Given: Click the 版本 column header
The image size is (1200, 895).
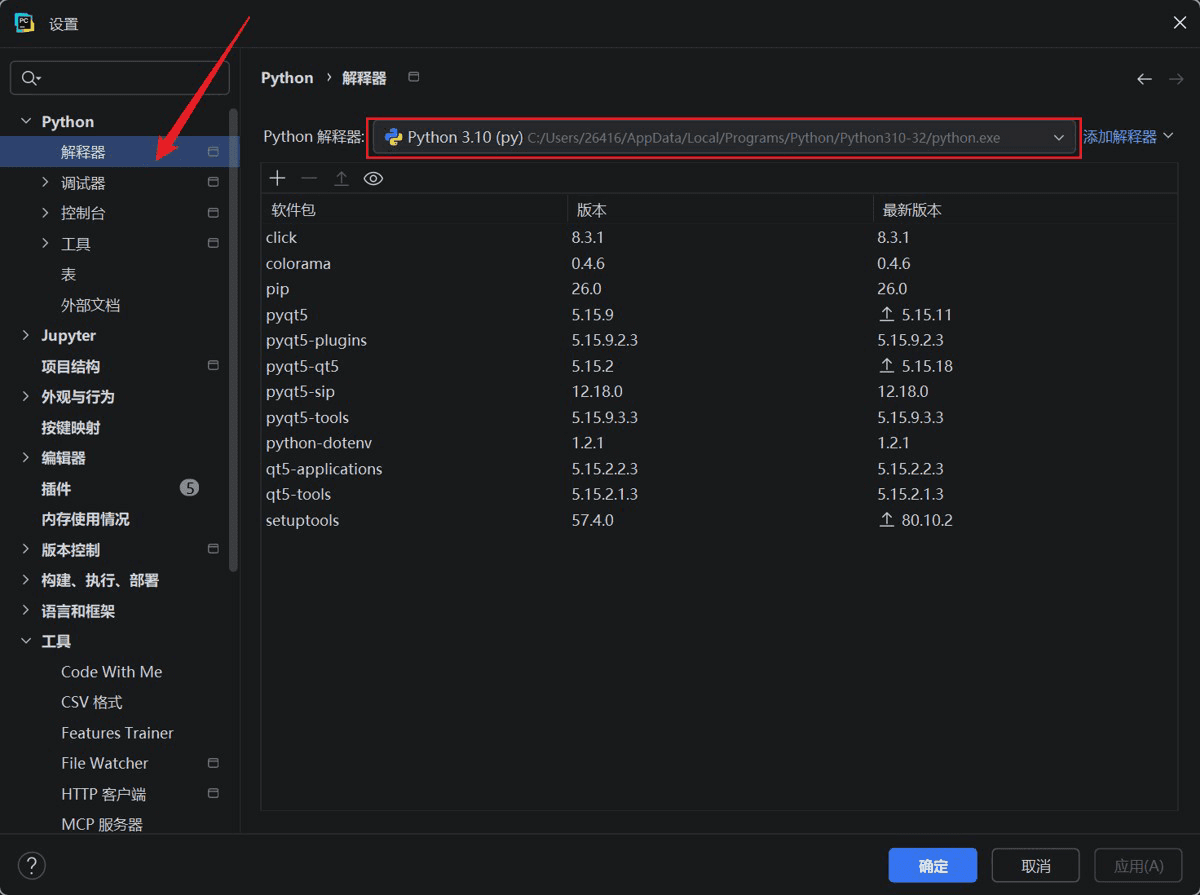Looking at the screenshot, I should [x=720, y=210].
